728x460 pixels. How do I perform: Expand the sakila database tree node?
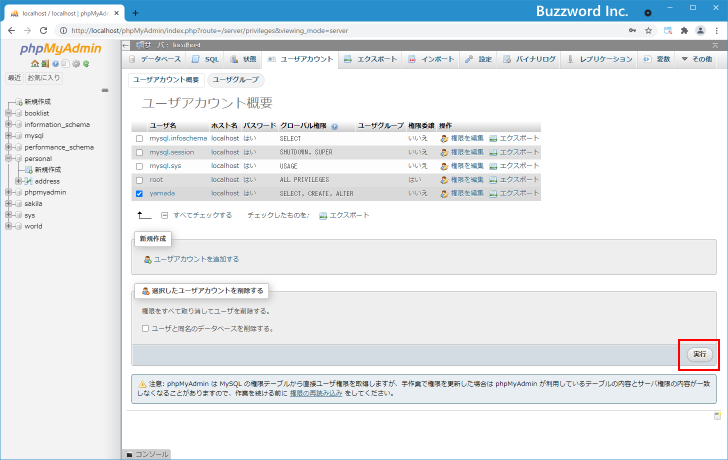pyautogui.click(x=8, y=203)
